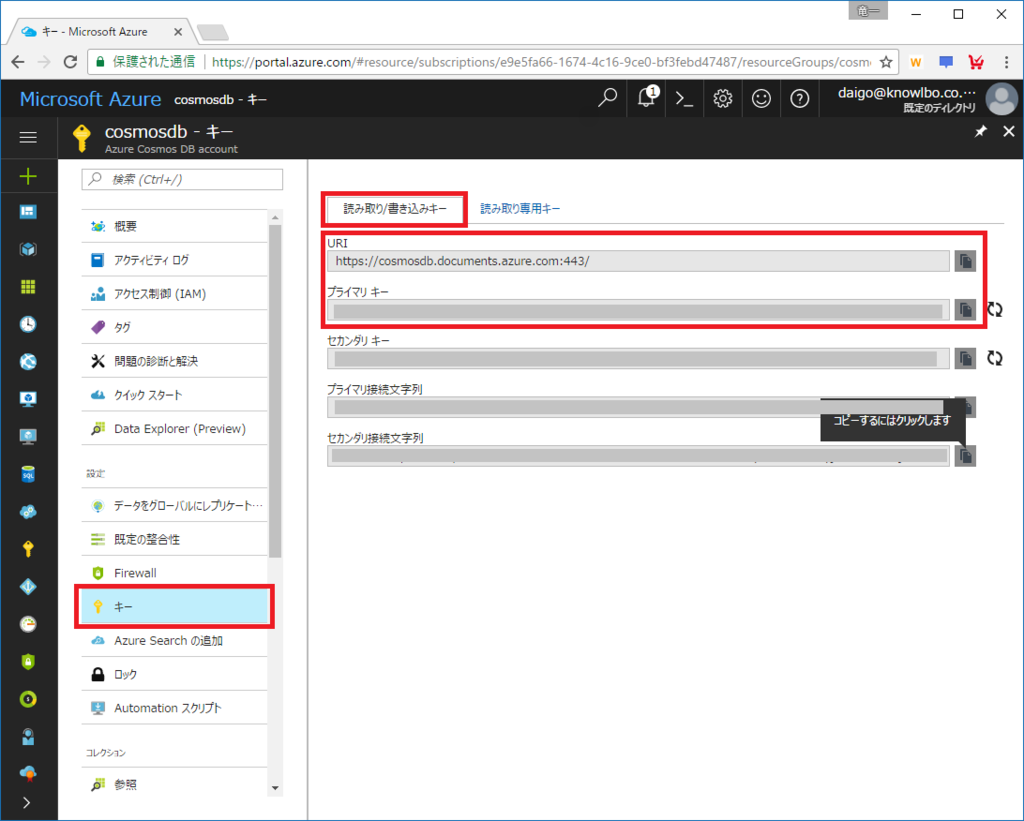The image size is (1024, 821).
Task: Open 参照 under コレクション
Action: click(x=174, y=784)
